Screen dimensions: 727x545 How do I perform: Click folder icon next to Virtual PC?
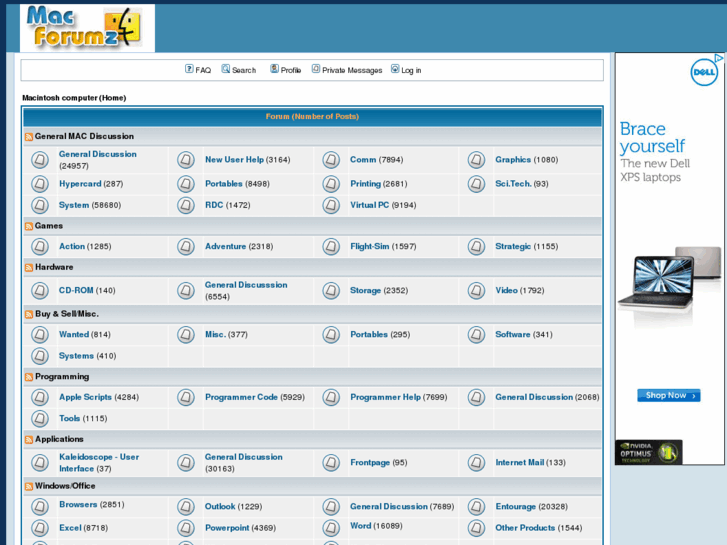331,205
